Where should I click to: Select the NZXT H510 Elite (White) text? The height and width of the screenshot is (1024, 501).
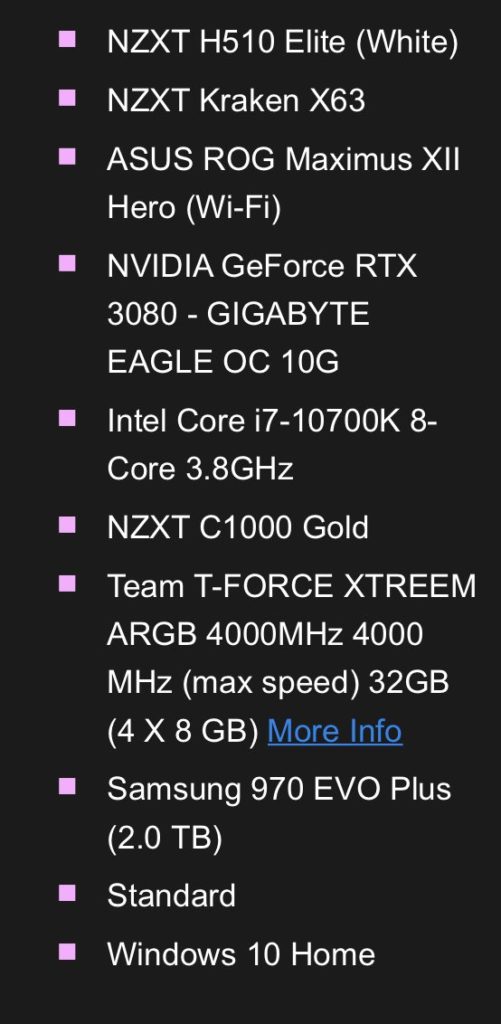[282, 42]
